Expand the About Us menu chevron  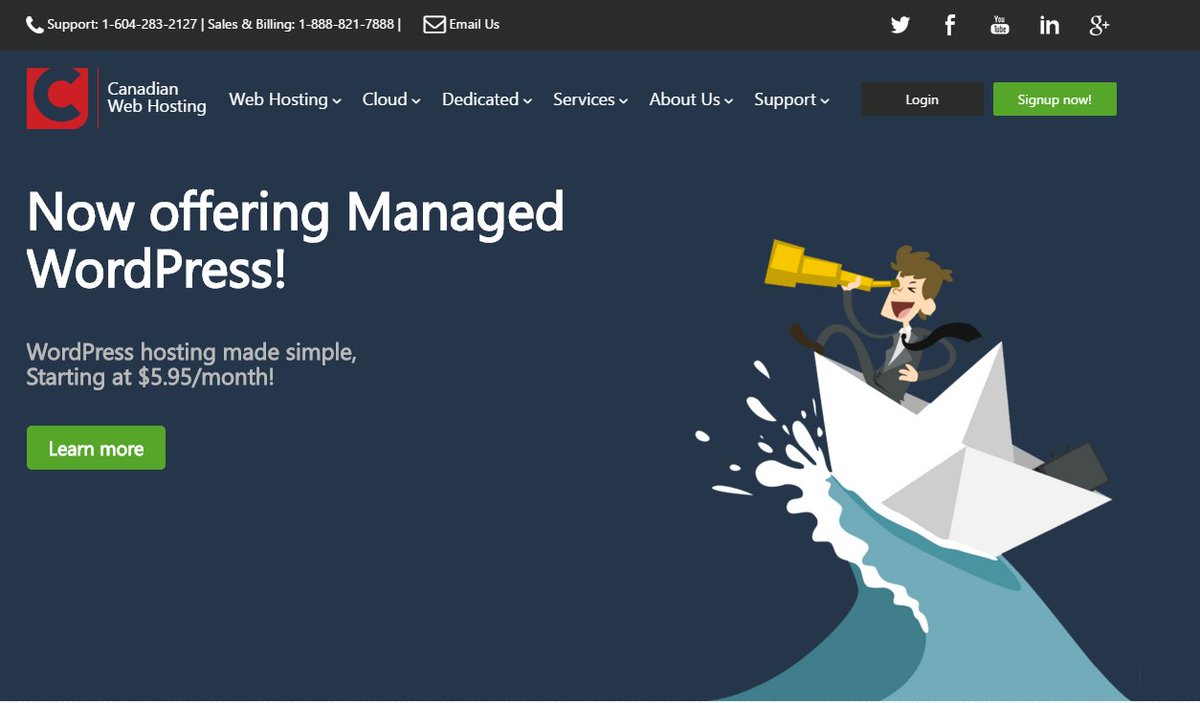(729, 101)
